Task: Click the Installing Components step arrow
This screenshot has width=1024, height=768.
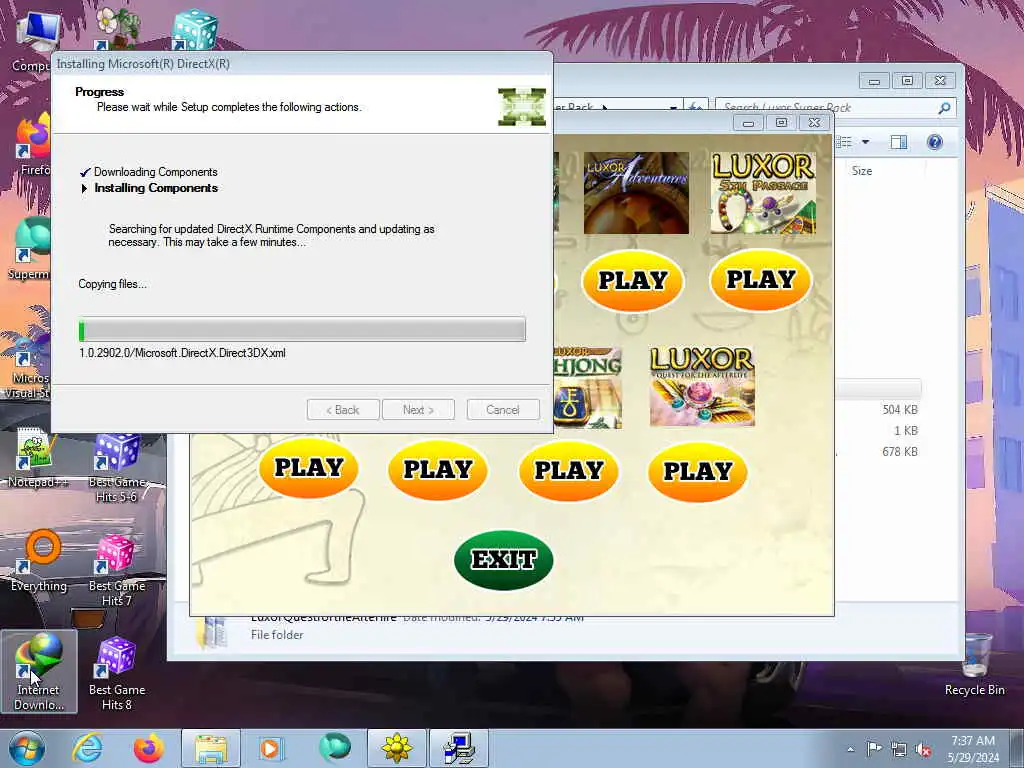Action: click(x=84, y=188)
